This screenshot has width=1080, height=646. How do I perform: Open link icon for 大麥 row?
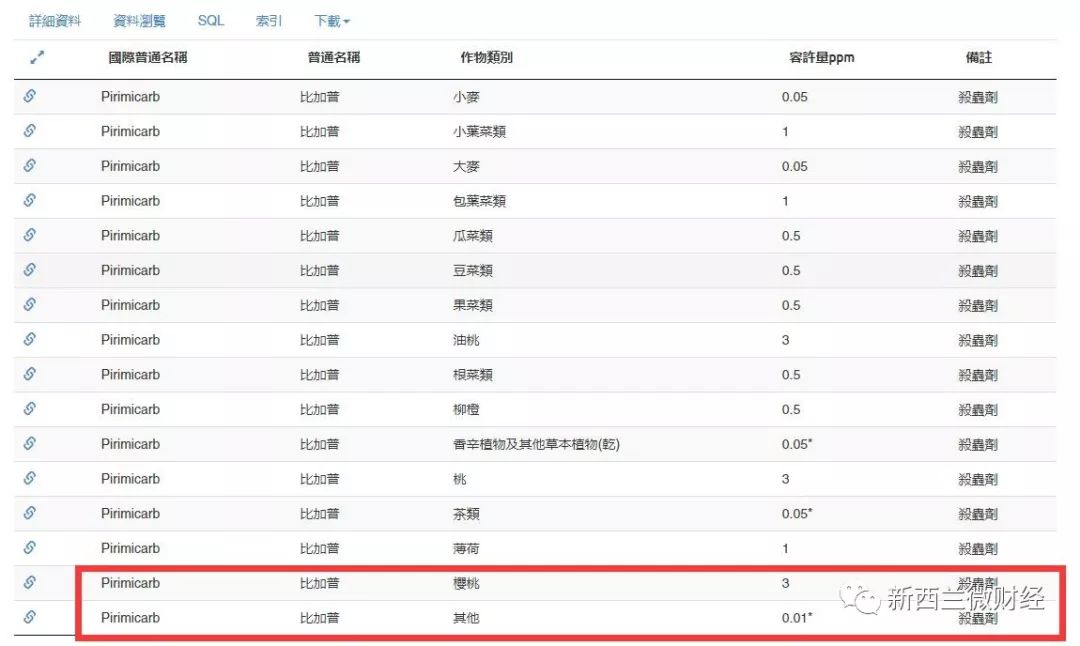point(30,165)
